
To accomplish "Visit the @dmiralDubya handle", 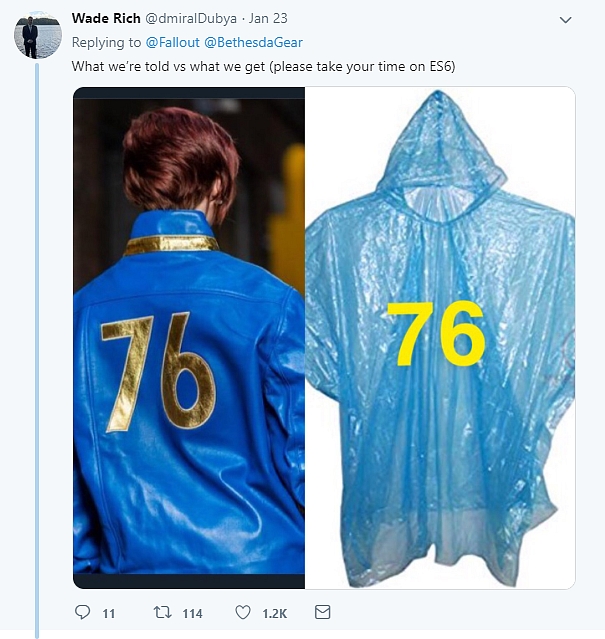I will (x=191, y=19).
